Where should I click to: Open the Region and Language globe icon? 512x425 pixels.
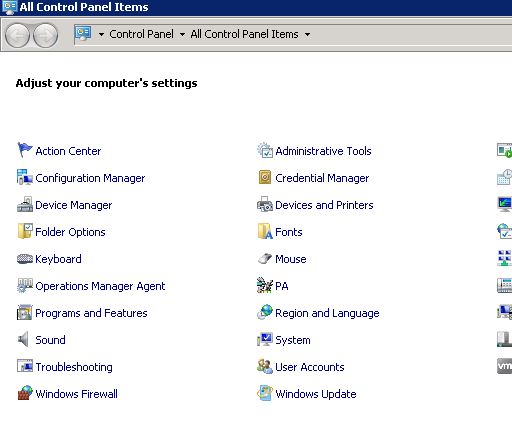[265, 313]
